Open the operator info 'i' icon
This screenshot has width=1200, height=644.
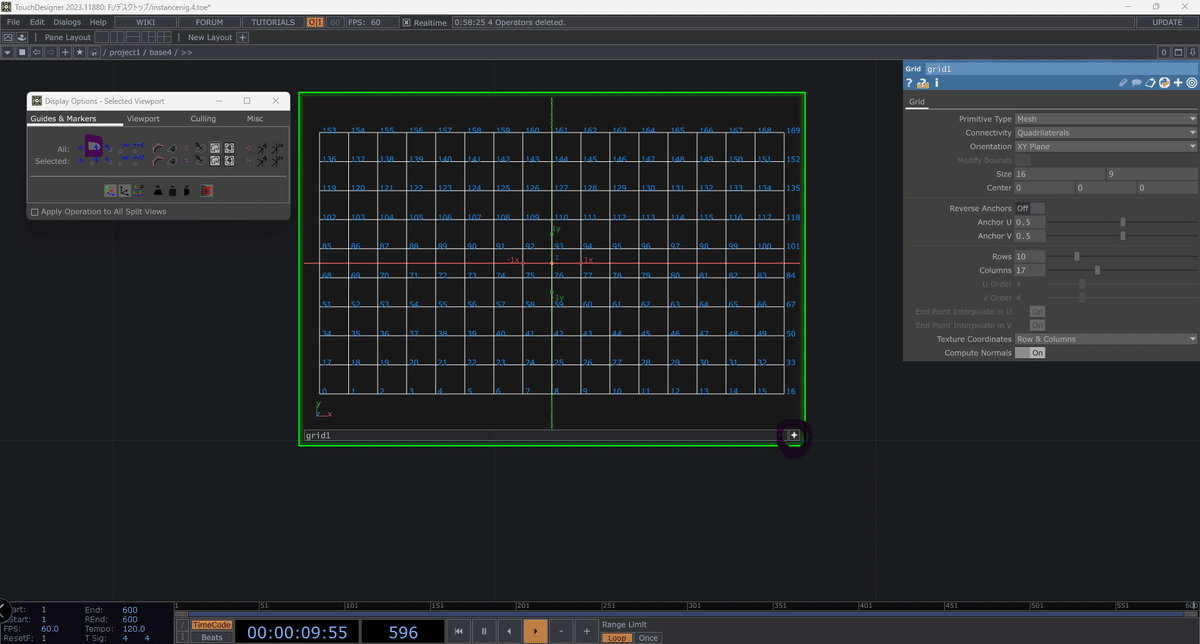tap(937, 83)
